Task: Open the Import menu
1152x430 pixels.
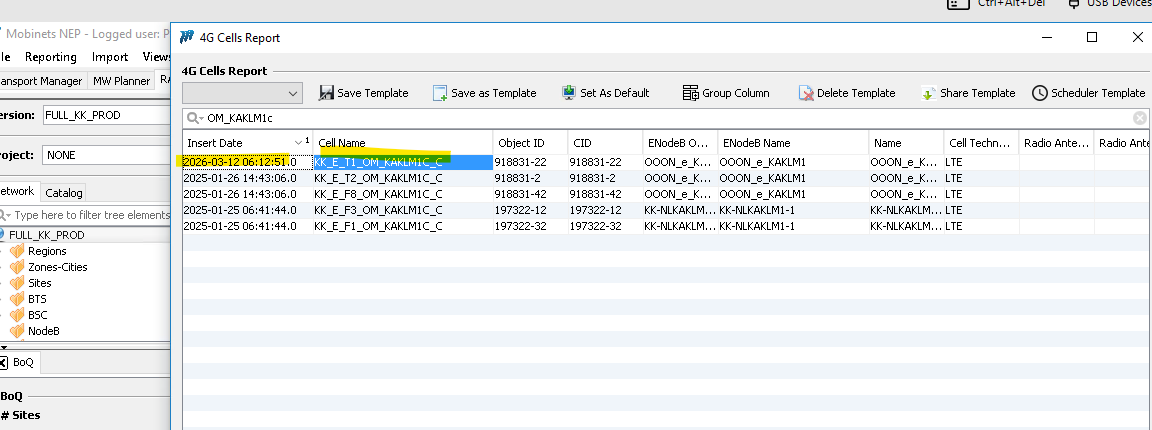Action: (x=110, y=57)
